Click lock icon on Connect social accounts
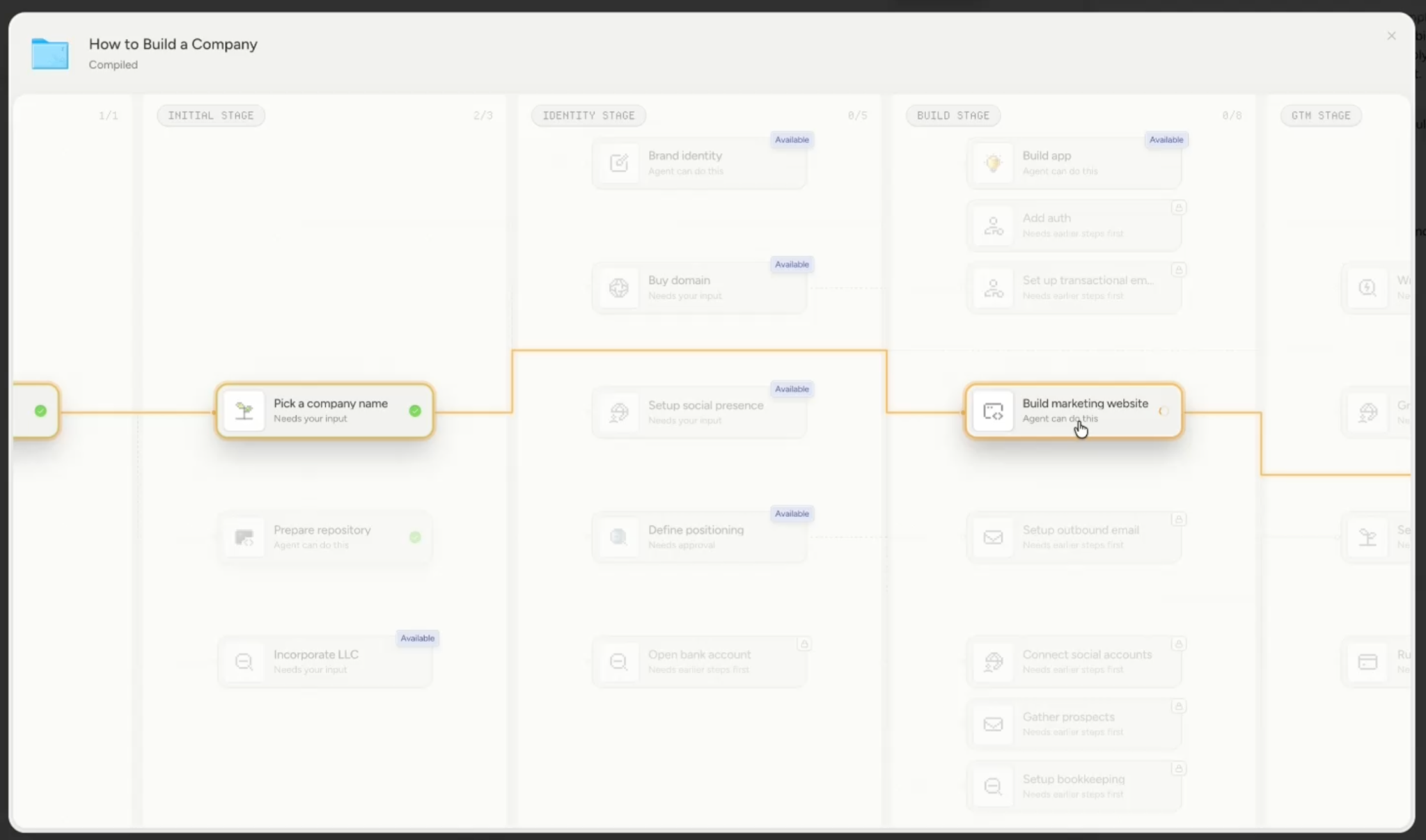 tap(1179, 644)
